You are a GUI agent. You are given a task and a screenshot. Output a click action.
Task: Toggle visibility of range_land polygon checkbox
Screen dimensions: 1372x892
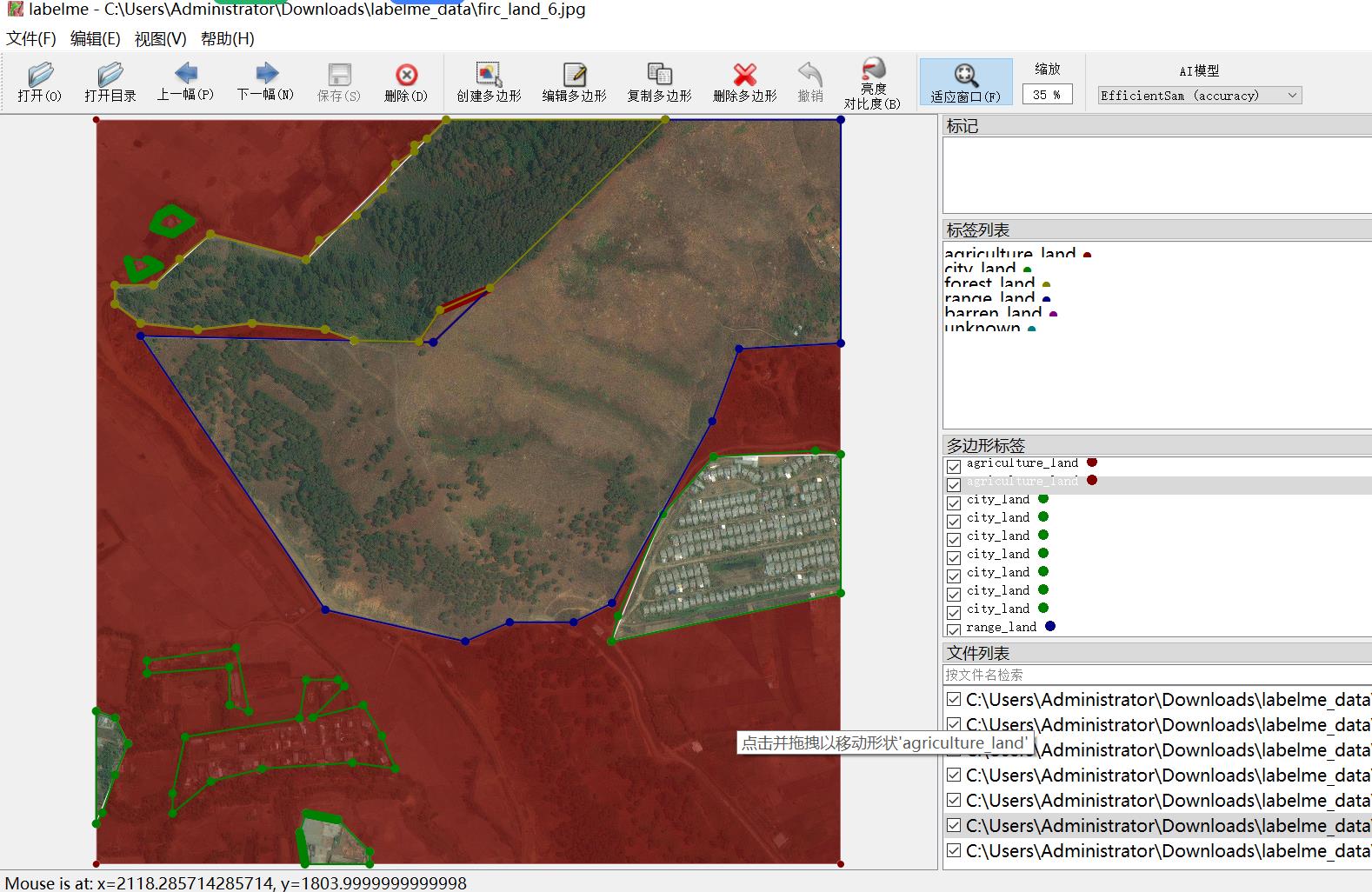(954, 629)
